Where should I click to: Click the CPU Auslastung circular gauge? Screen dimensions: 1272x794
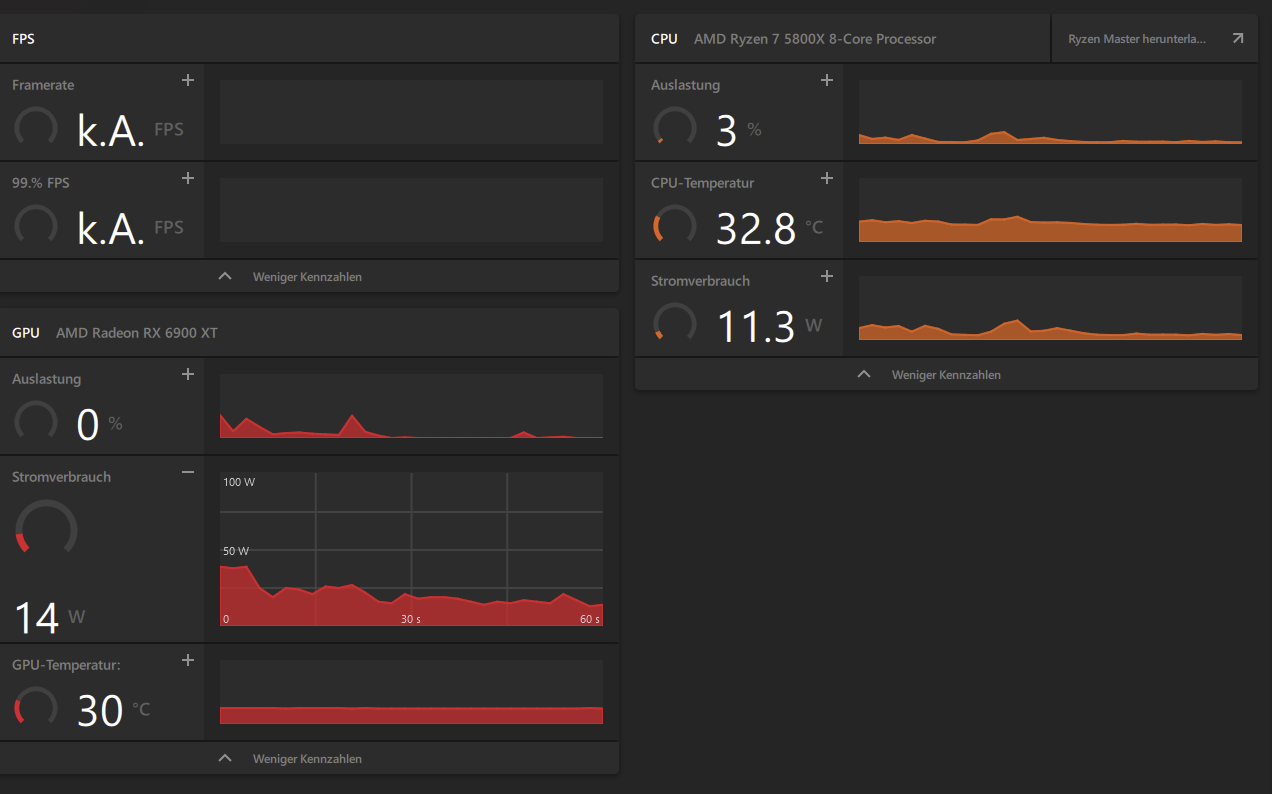pyautogui.click(x=675, y=127)
